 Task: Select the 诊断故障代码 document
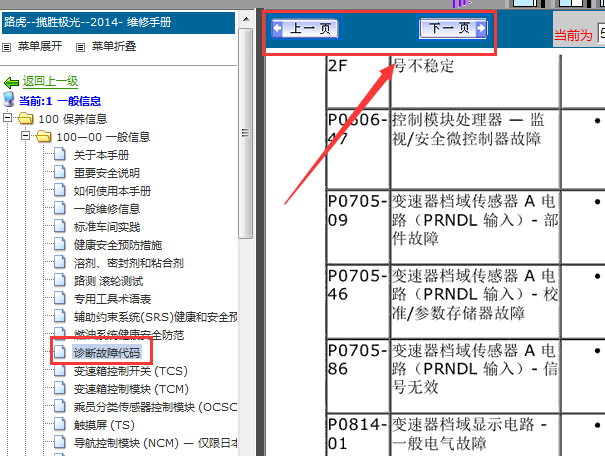[x=107, y=353]
